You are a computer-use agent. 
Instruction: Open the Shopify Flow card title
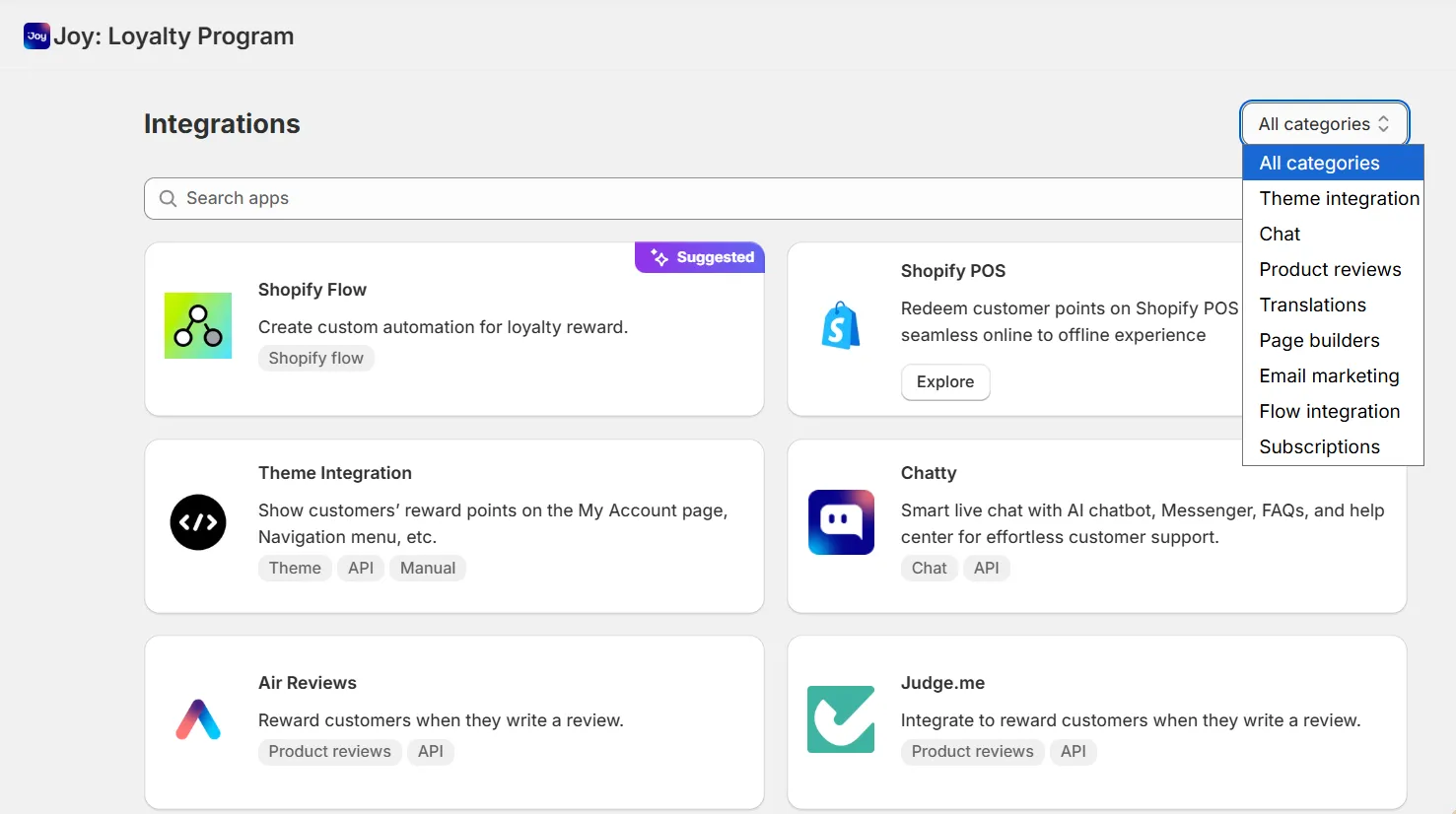pyautogui.click(x=312, y=290)
